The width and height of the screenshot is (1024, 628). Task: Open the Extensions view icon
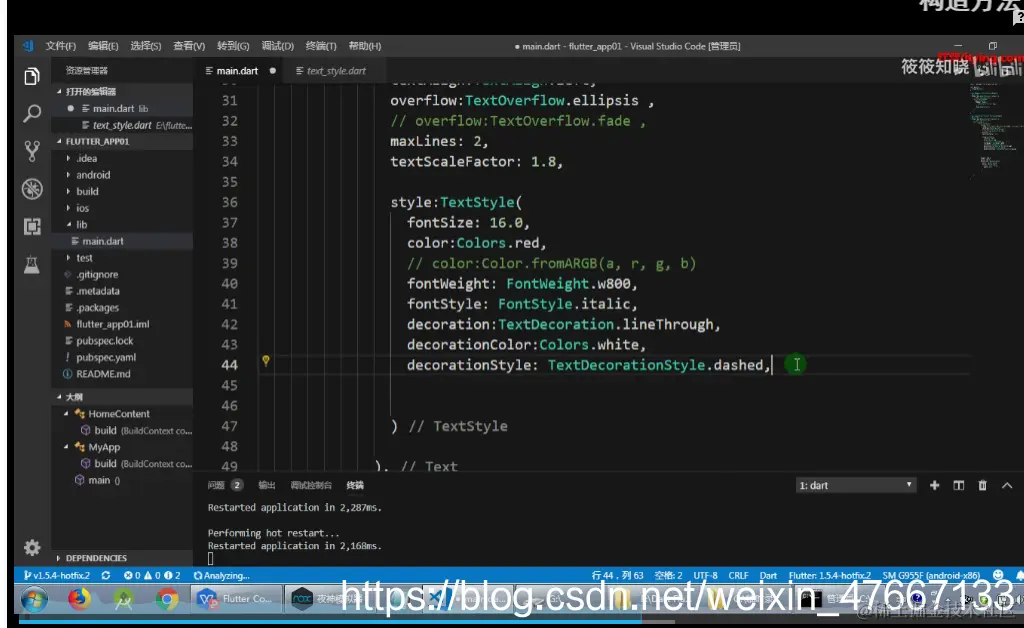point(31,227)
